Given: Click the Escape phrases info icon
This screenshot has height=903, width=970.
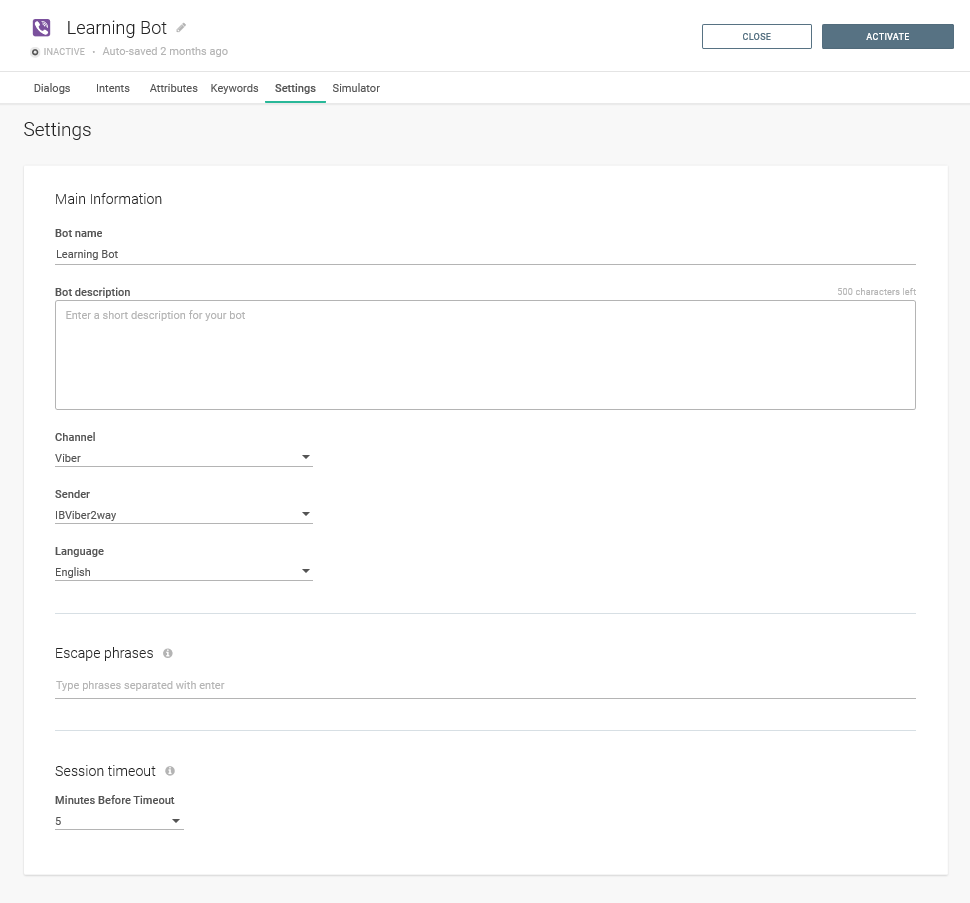Looking at the screenshot, I should [x=167, y=653].
